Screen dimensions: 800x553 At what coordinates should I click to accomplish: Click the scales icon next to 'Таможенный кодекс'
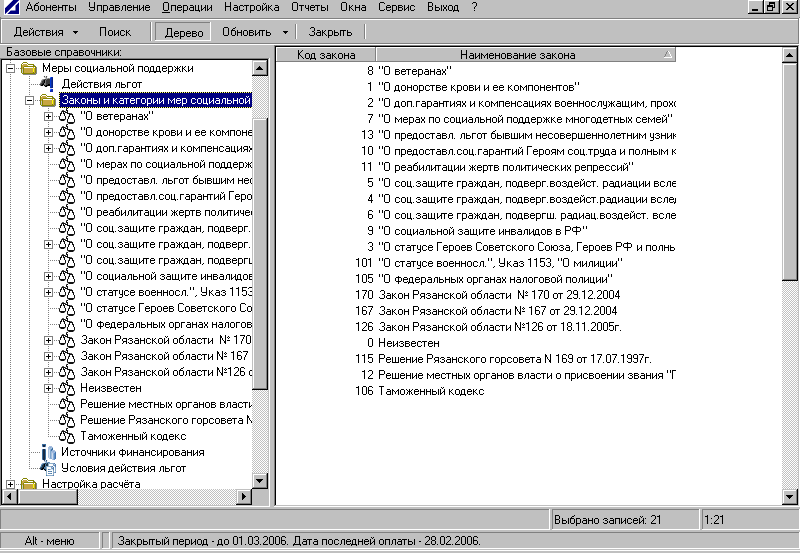68,436
